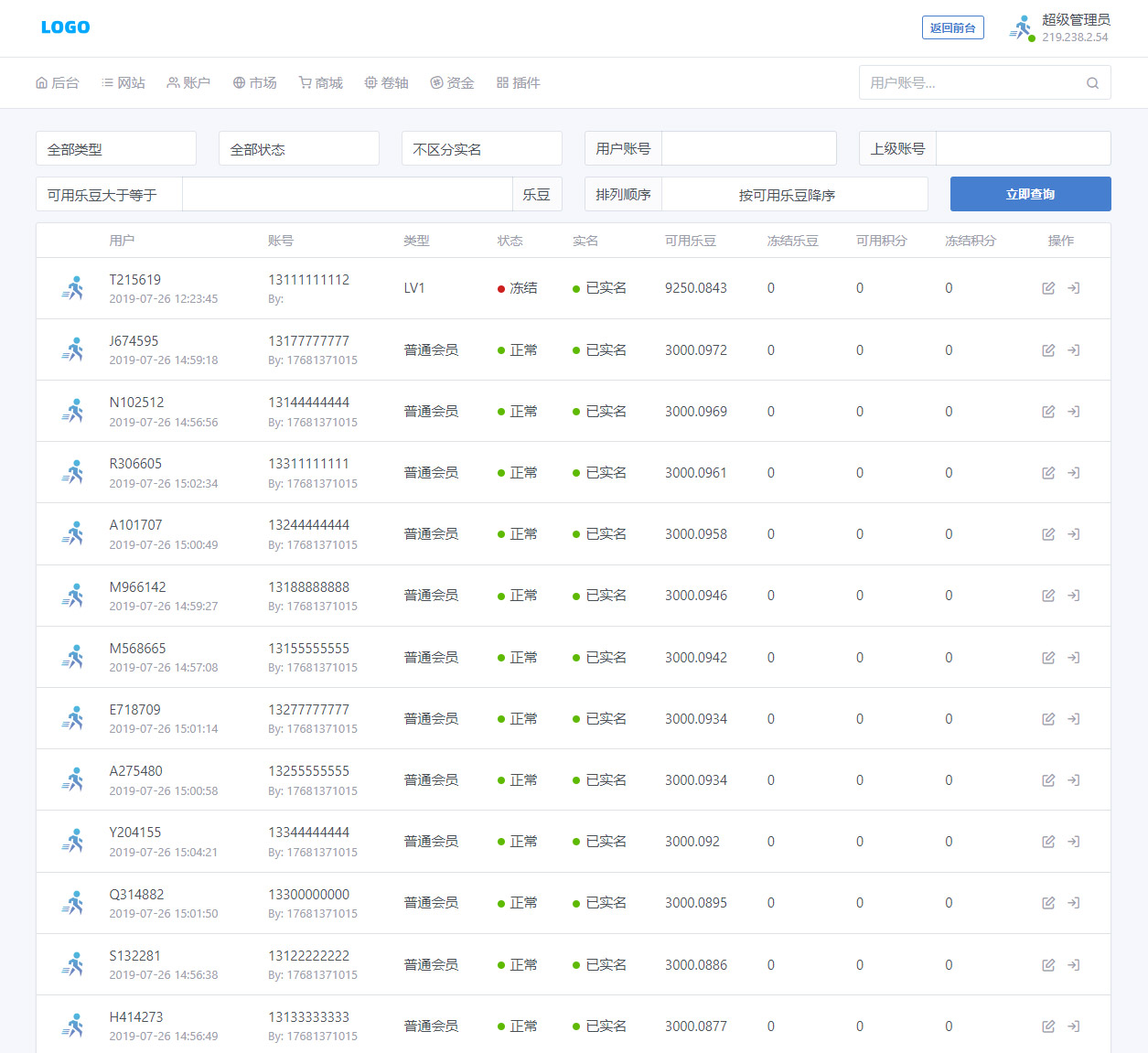Click balance value 3000.0877
The width and height of the screenshot is (1148, 1053).
tap(696, 1026)
